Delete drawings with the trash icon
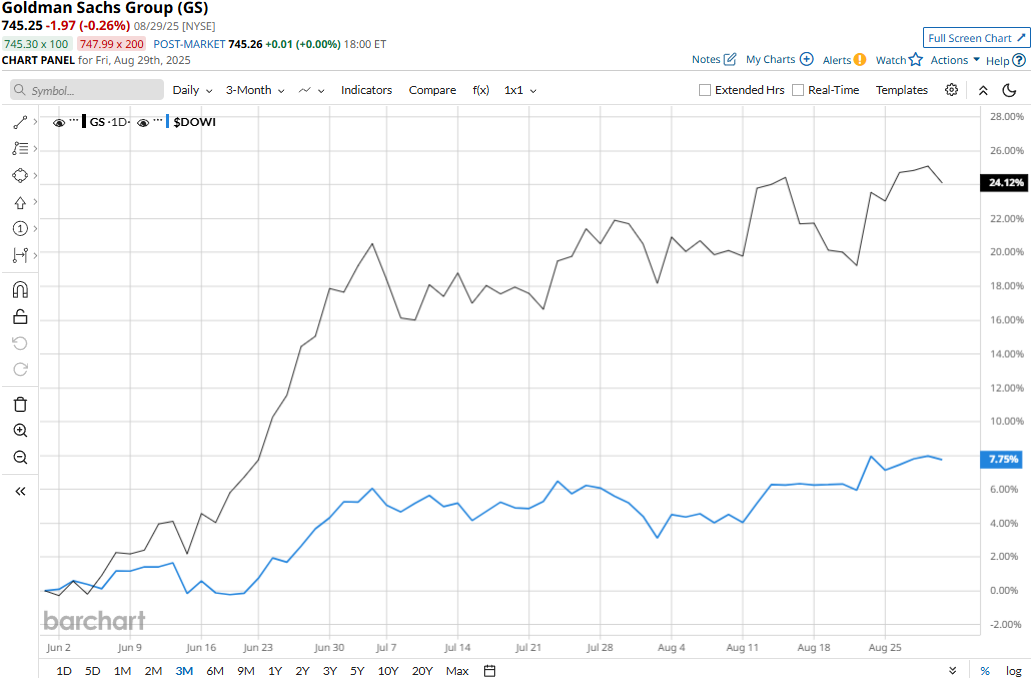 pyautogui.click(x=20, y=404)
